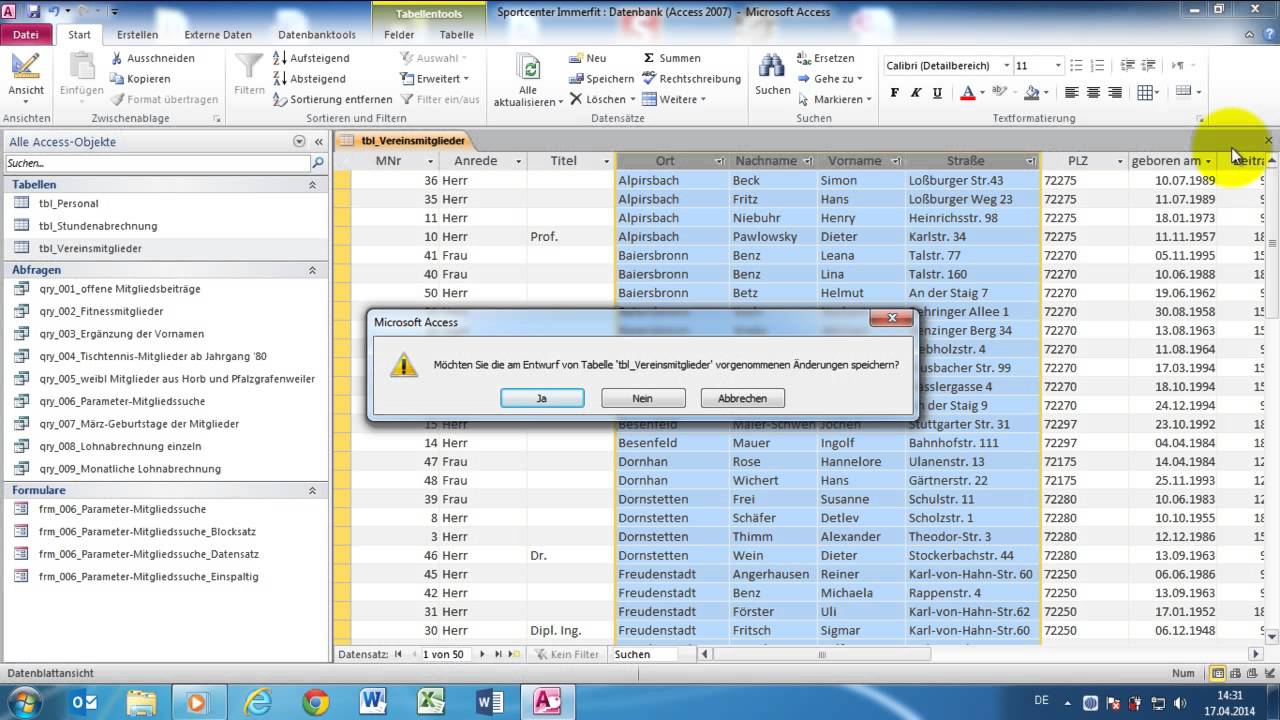The width and height of the screenshot is (1280, 720).
Task: Center text alignment in ribbon
Action: (x=1093, y=93)
